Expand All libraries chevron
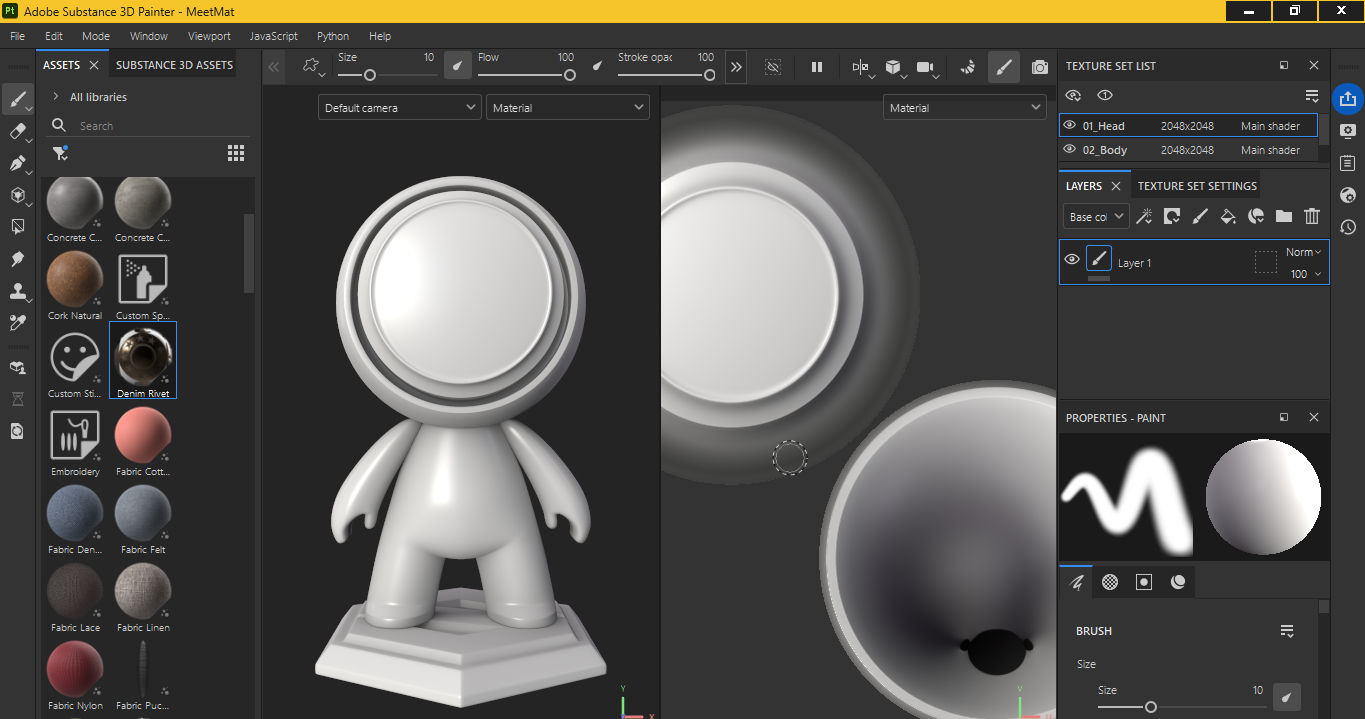The height and width of the screenshot is (719, 1365). pos(55,97)
